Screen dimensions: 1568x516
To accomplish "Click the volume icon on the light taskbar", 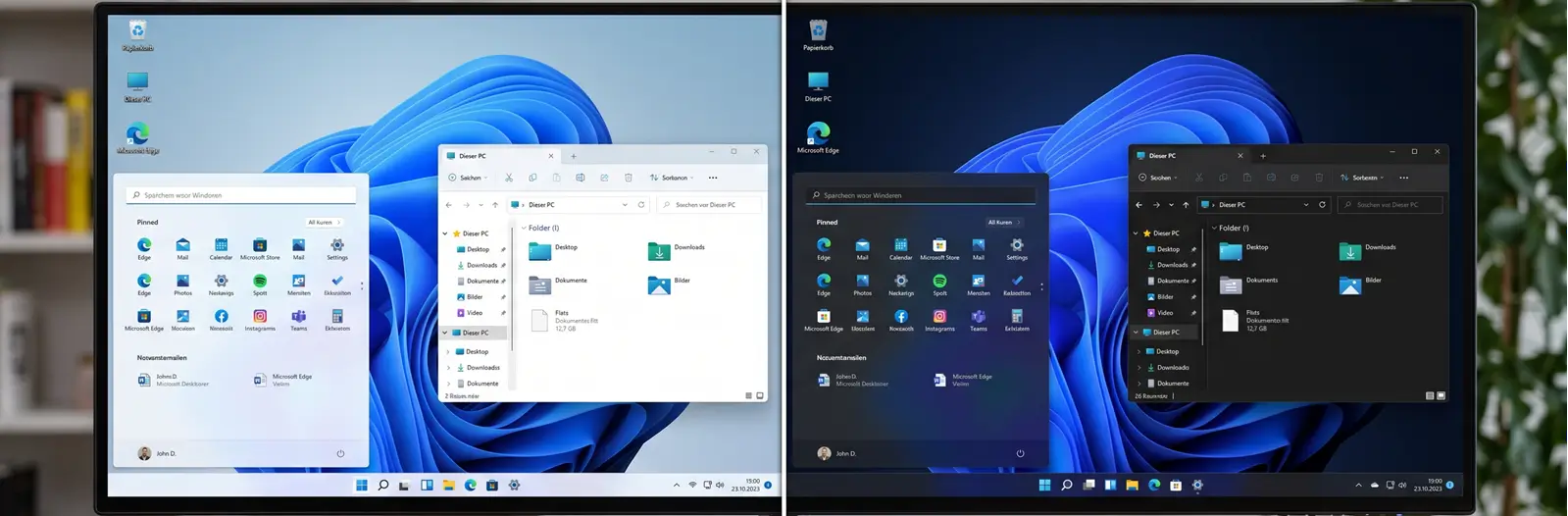I will [720, 485].
